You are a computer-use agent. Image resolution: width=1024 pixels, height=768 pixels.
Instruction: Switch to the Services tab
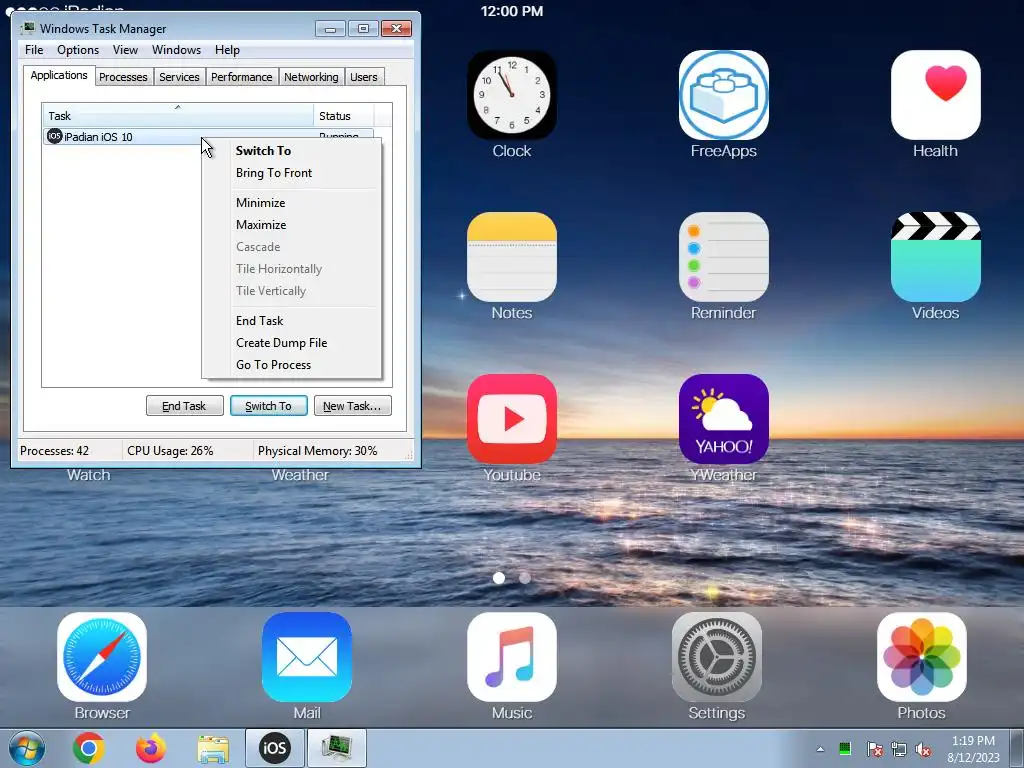[x=179, y=77]
